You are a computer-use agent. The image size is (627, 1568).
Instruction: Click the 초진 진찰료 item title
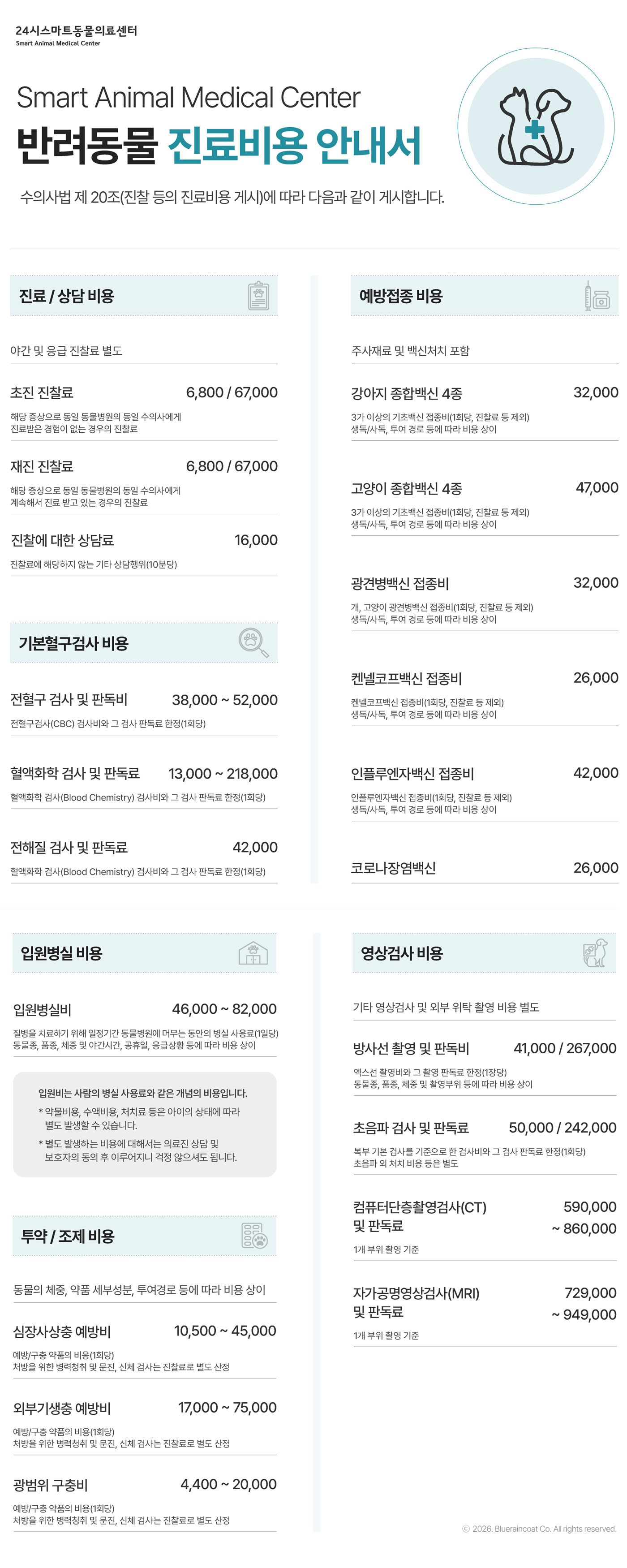click(42, 392)
